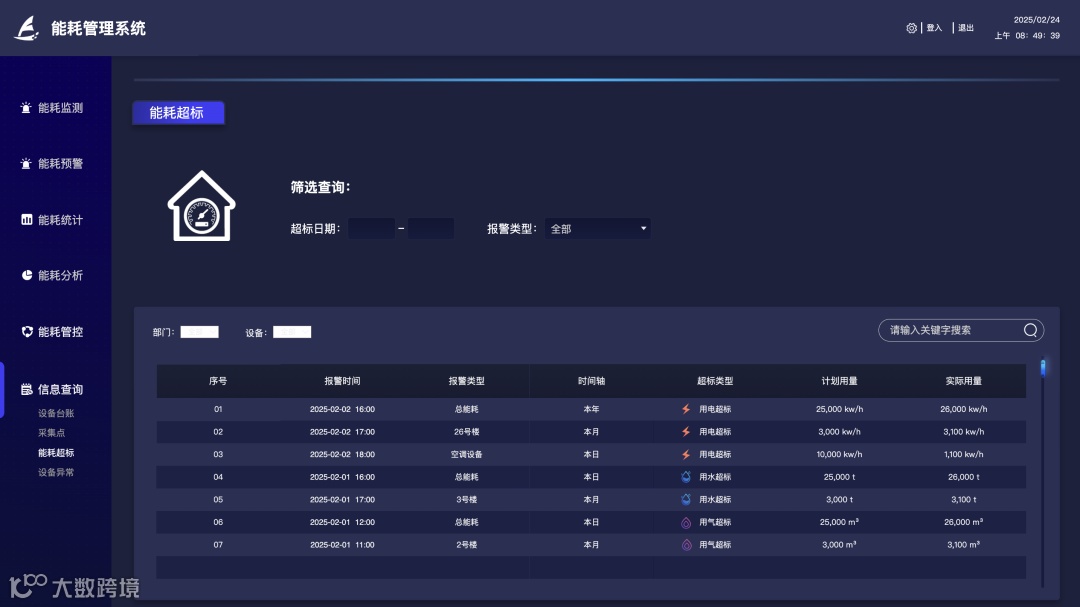
Task: Click the 26,000 m³ actual usage cell
Action: (963, 522)
